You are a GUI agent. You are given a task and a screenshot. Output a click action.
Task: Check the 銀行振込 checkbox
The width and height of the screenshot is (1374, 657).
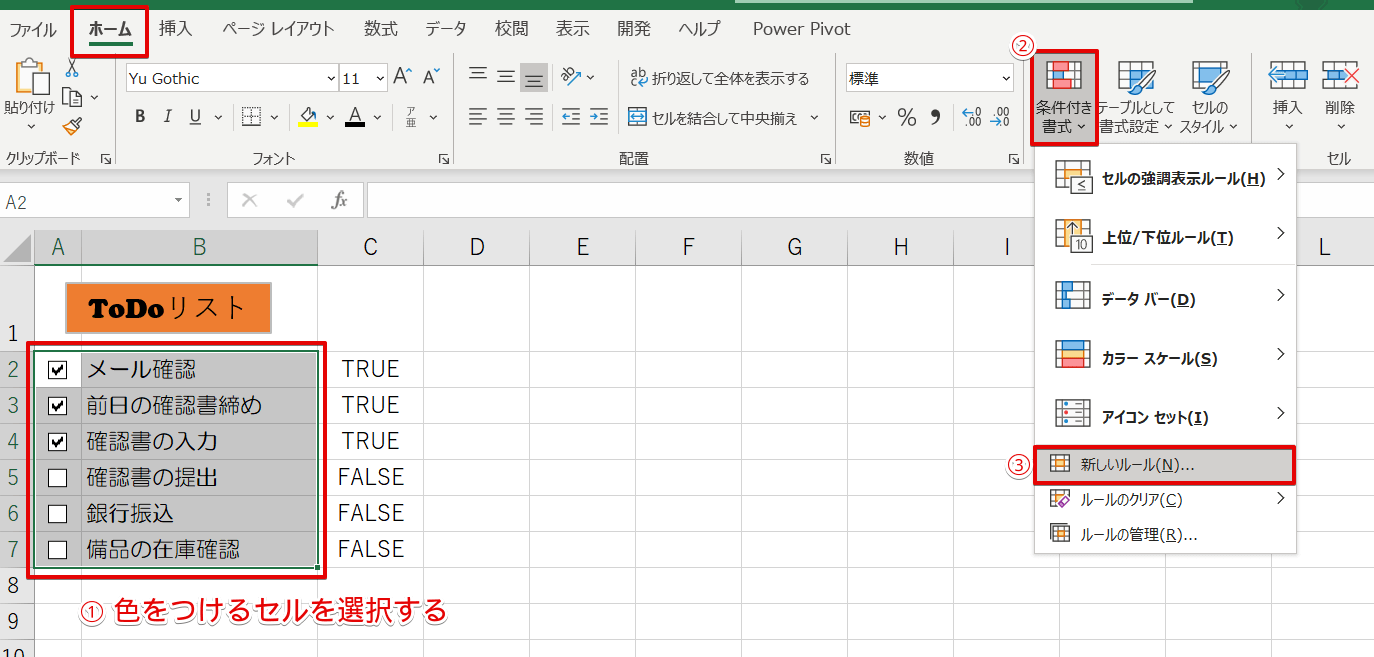[x=58, y=514]
